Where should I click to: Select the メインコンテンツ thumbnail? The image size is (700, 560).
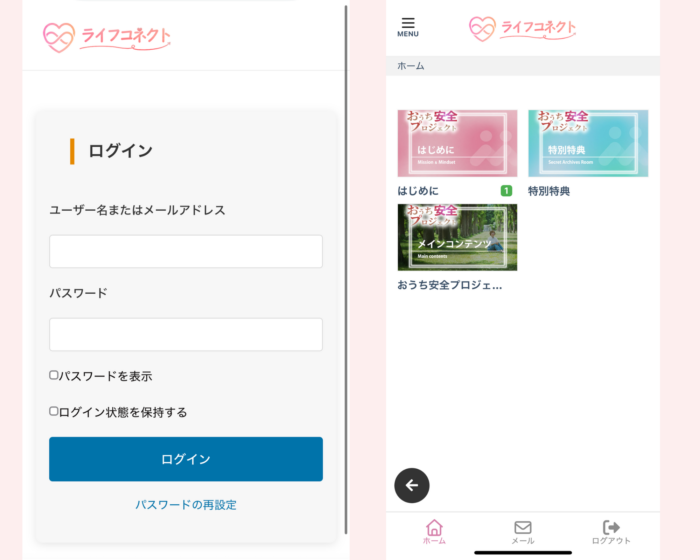pyautogui.click(x=457, y=237)
